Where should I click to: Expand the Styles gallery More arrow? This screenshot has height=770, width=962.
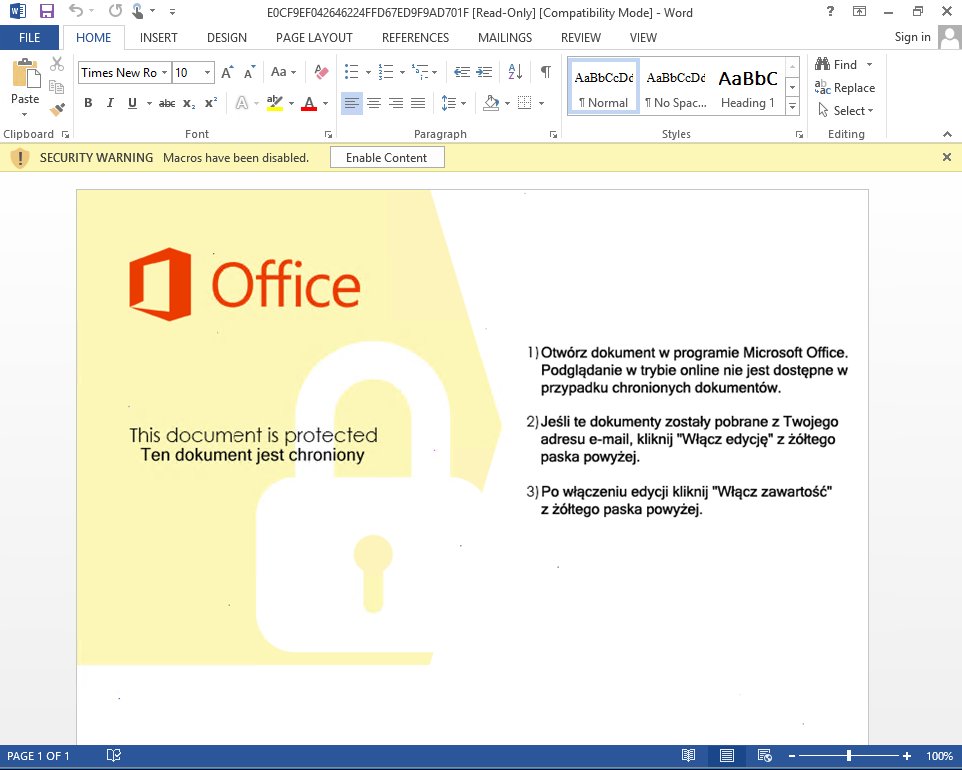click(x=793, y=106)
